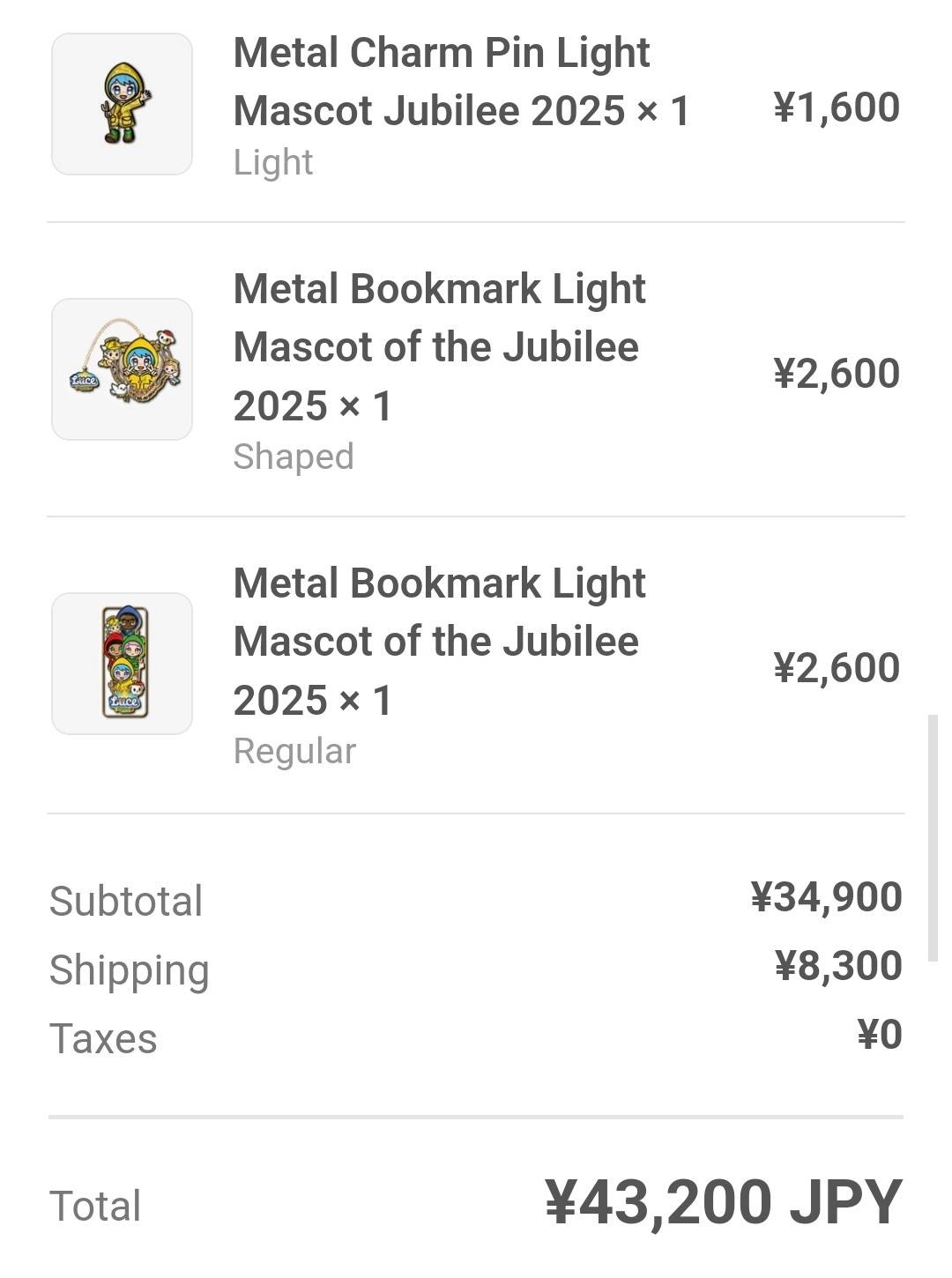The height and width of the screenshot is (1278, 952).
Task: Tap the Metal Charm Pin product thumbnail
Action: (x=122, y=104)
